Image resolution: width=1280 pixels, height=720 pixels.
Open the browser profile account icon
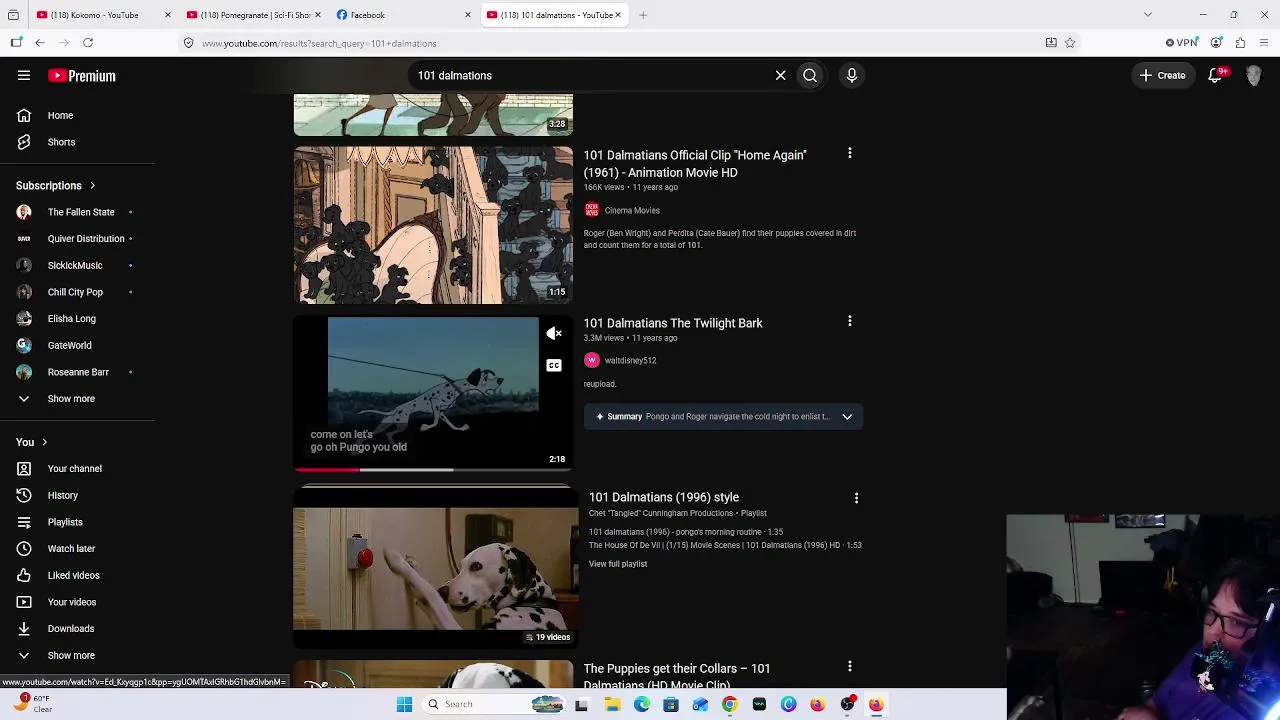1216,43
